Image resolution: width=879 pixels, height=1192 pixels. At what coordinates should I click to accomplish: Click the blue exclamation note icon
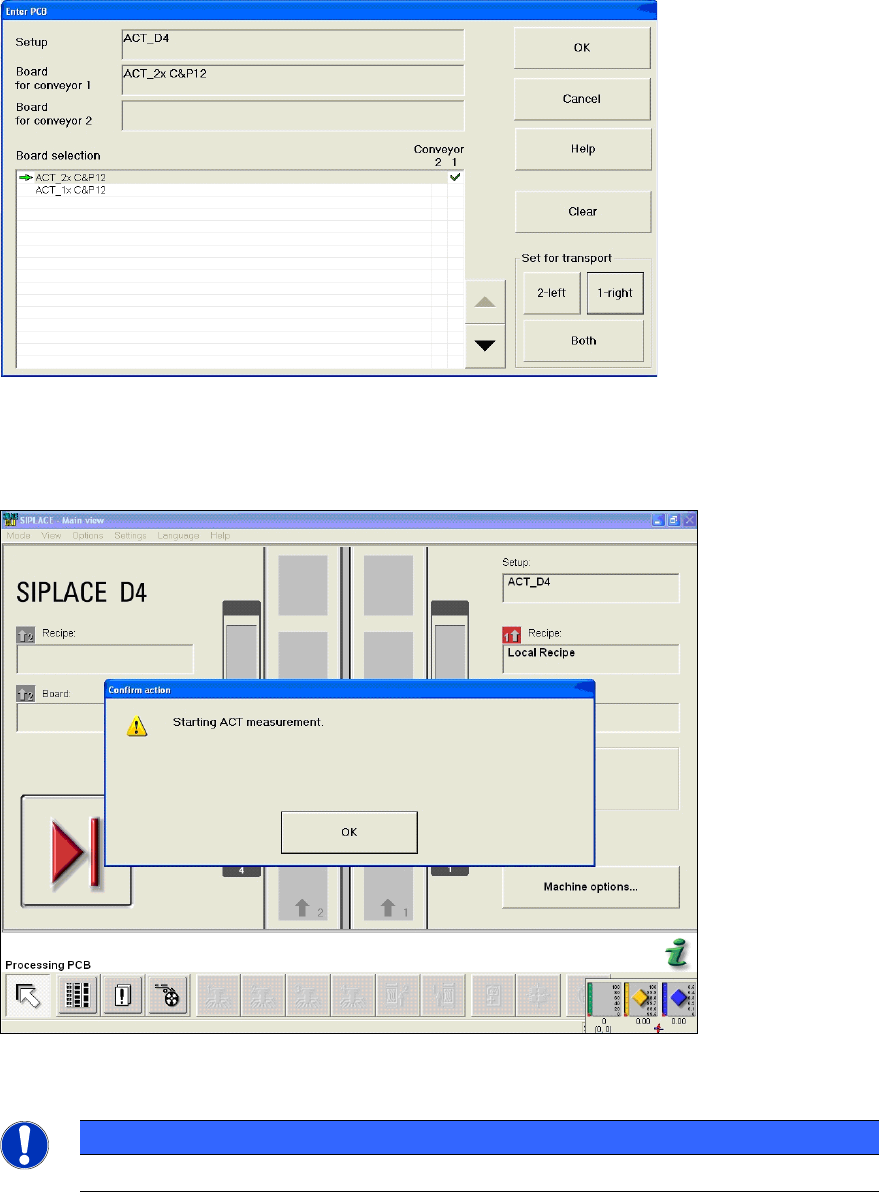25,1145
